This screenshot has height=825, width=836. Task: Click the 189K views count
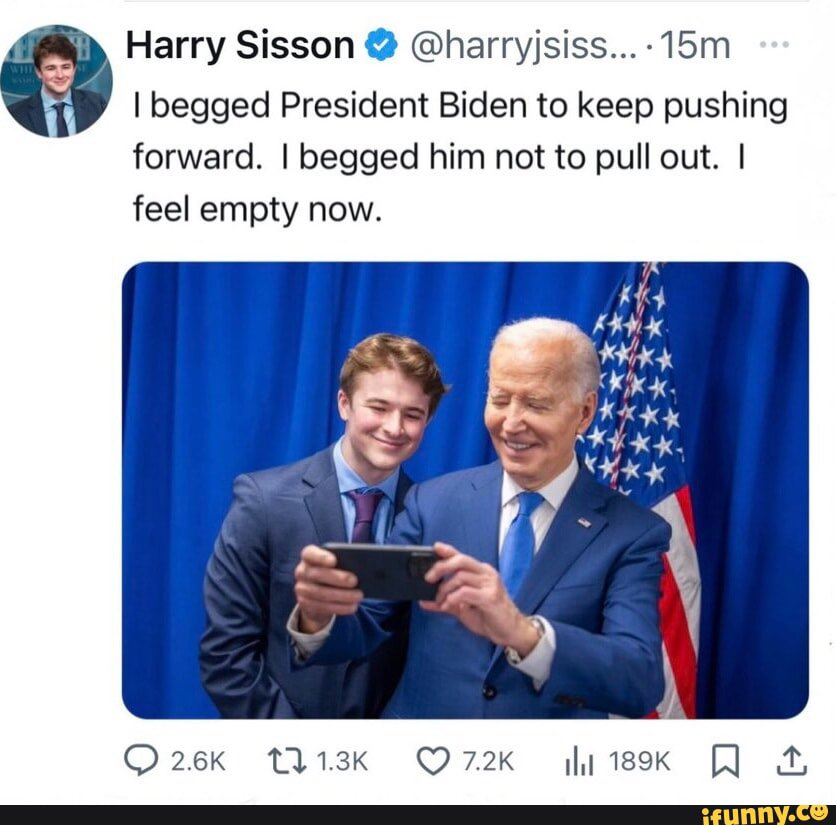(639, 762)
